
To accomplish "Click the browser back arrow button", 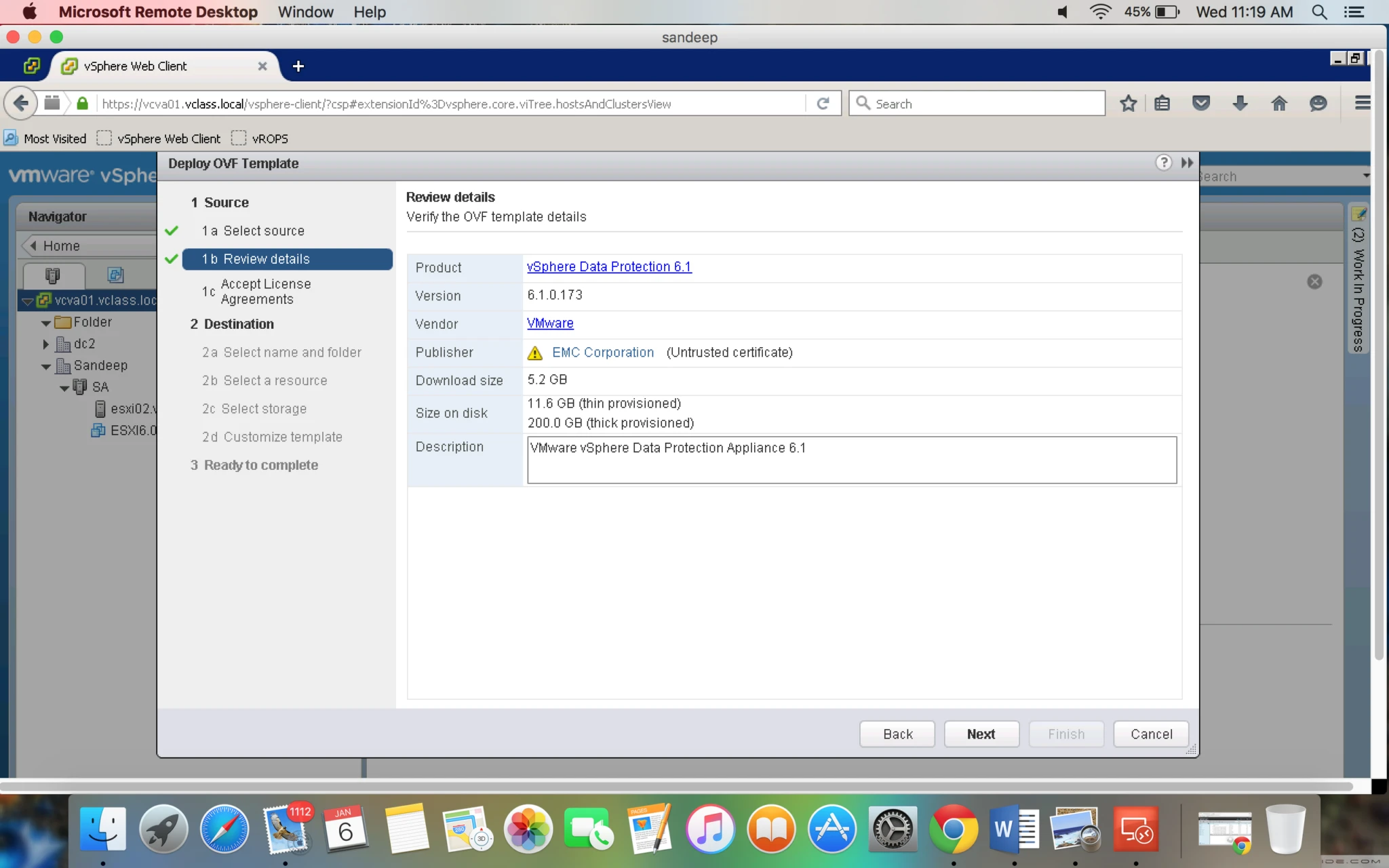I will click(21, 103).
